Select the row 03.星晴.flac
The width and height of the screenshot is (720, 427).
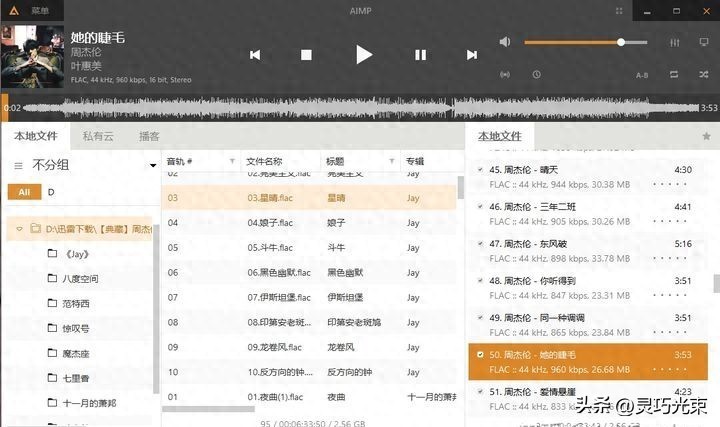tap(309, 198)
